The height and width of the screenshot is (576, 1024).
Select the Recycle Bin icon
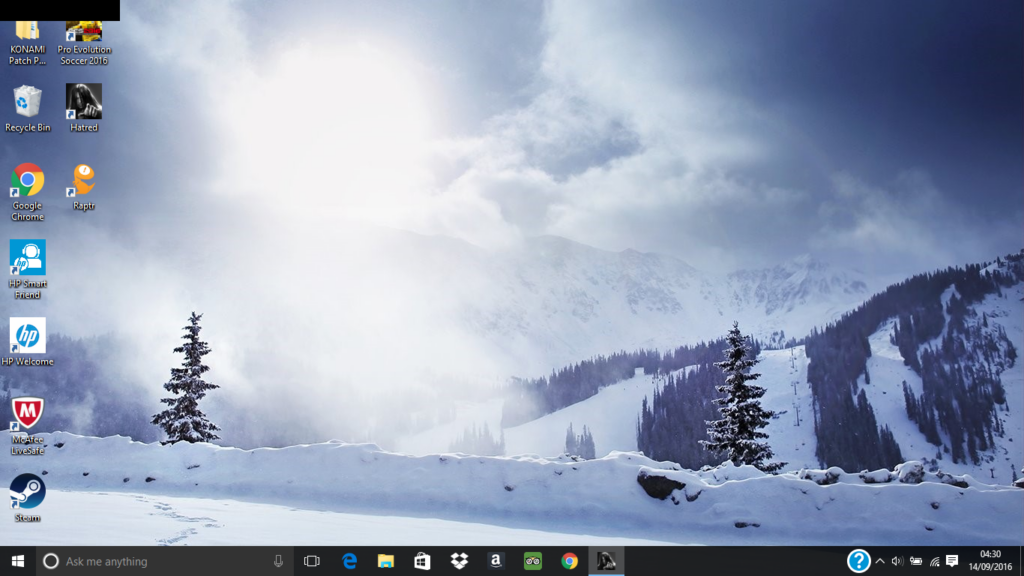[27, 102]
